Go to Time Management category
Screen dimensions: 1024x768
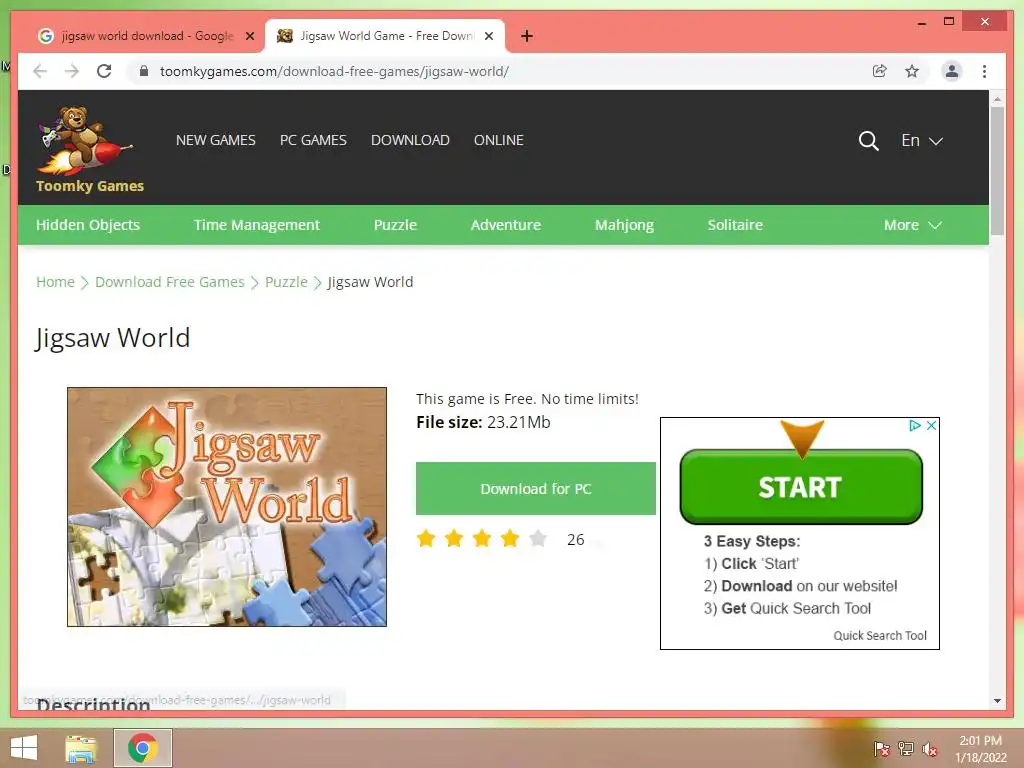pos(257,225)
